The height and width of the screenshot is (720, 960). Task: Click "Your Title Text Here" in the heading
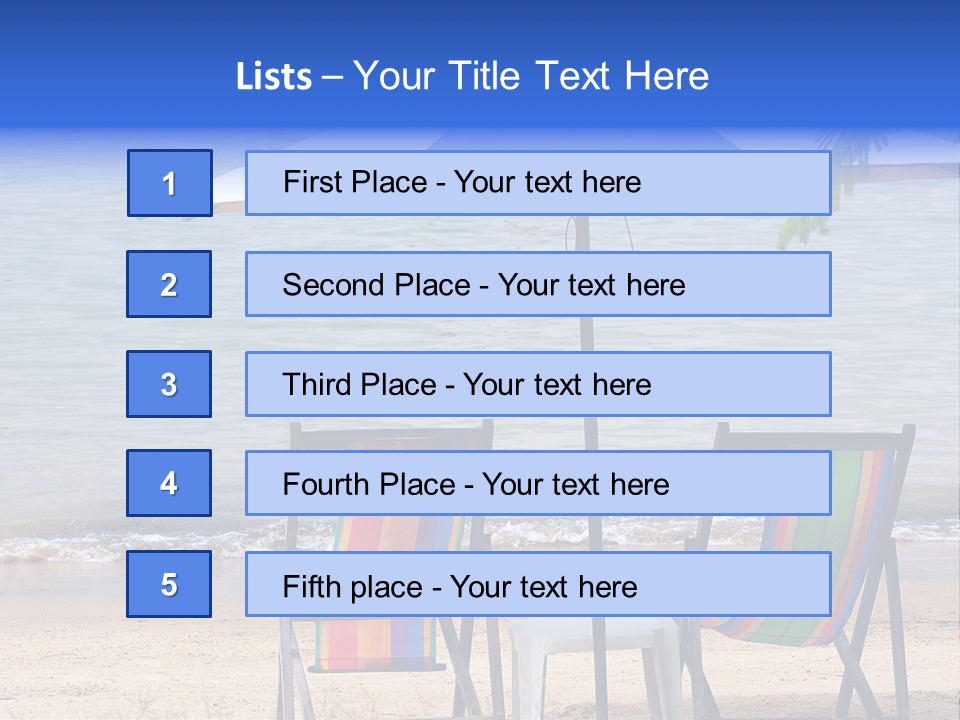click(530, 77)
